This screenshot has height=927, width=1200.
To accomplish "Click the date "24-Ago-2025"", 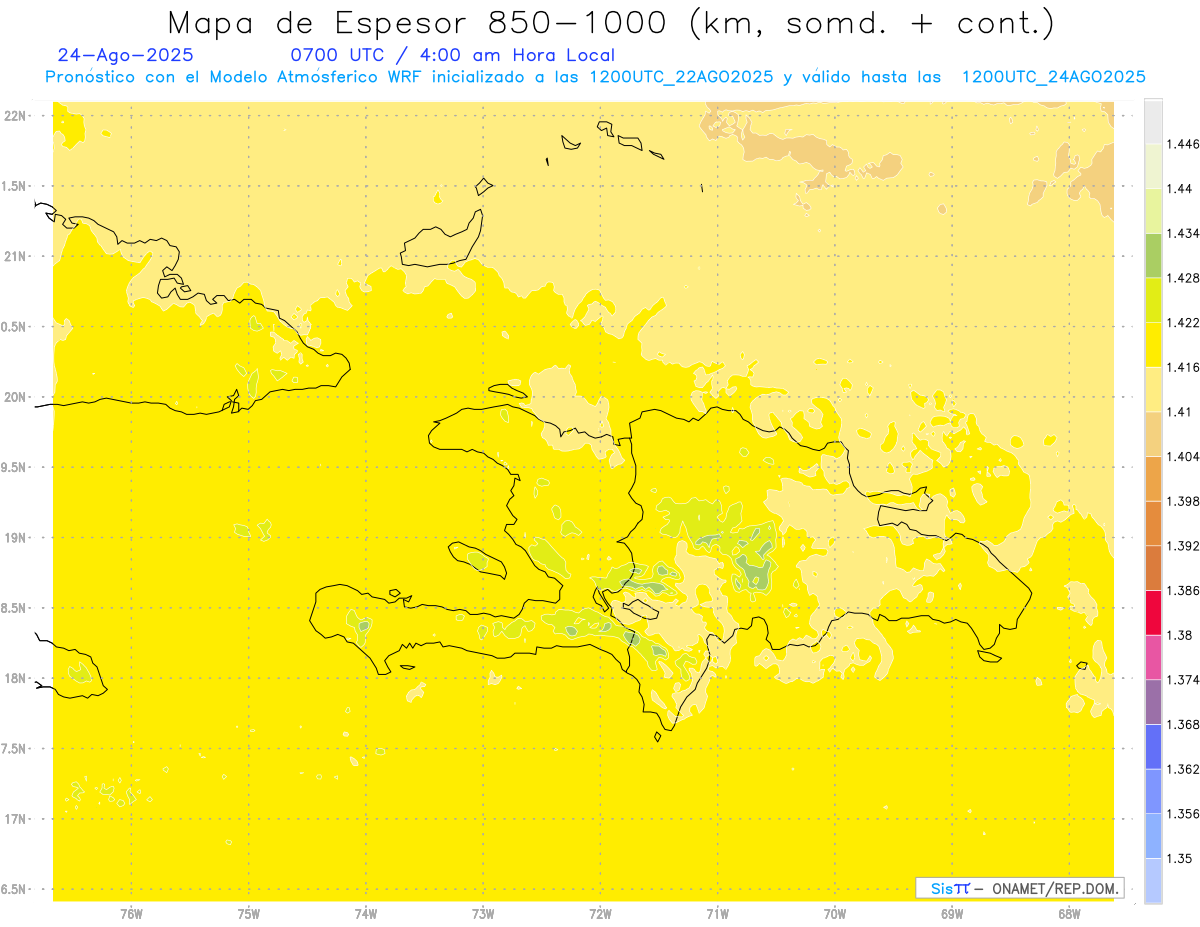I will 126,55.
